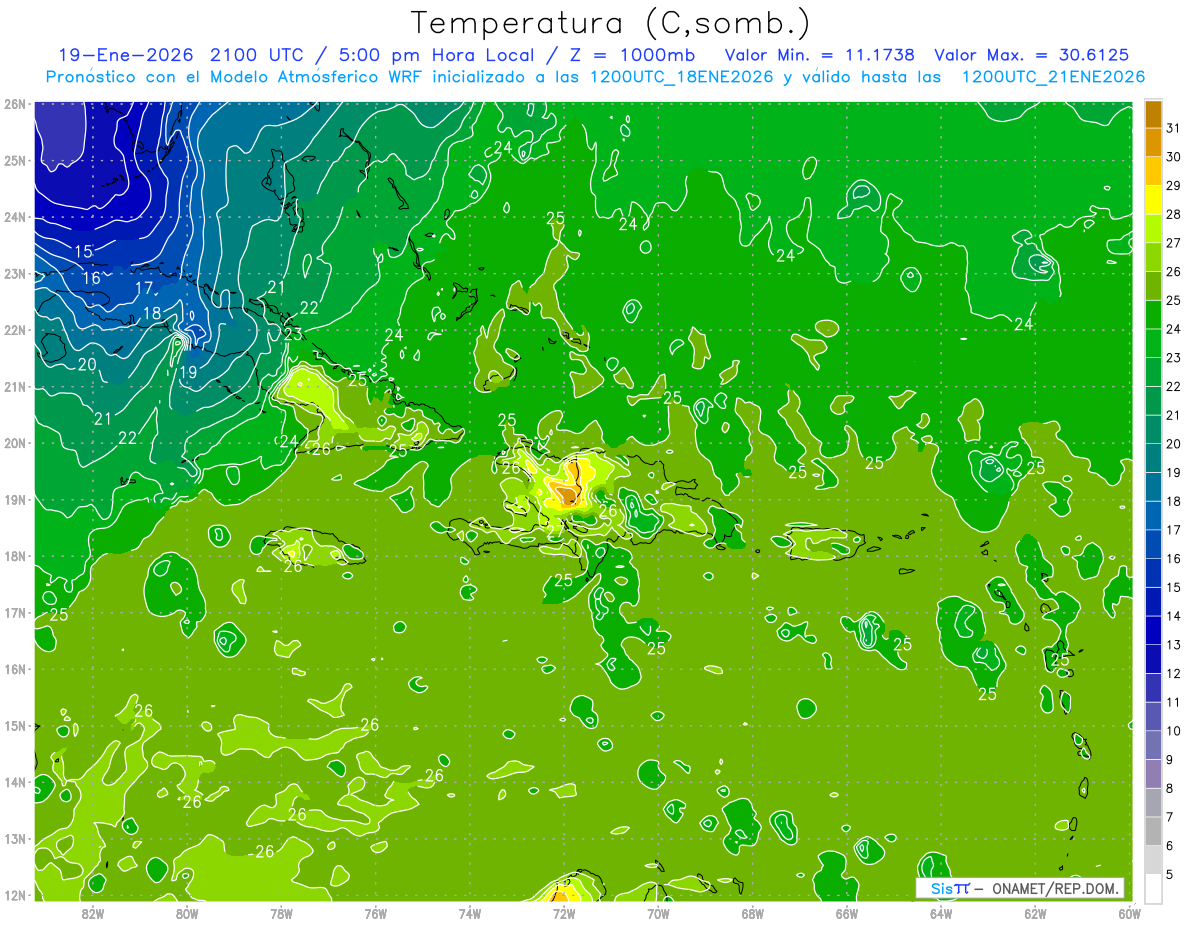Click the '82W' longitude axis label
This screenshot has width=1200, height=927.
point(93,913)
